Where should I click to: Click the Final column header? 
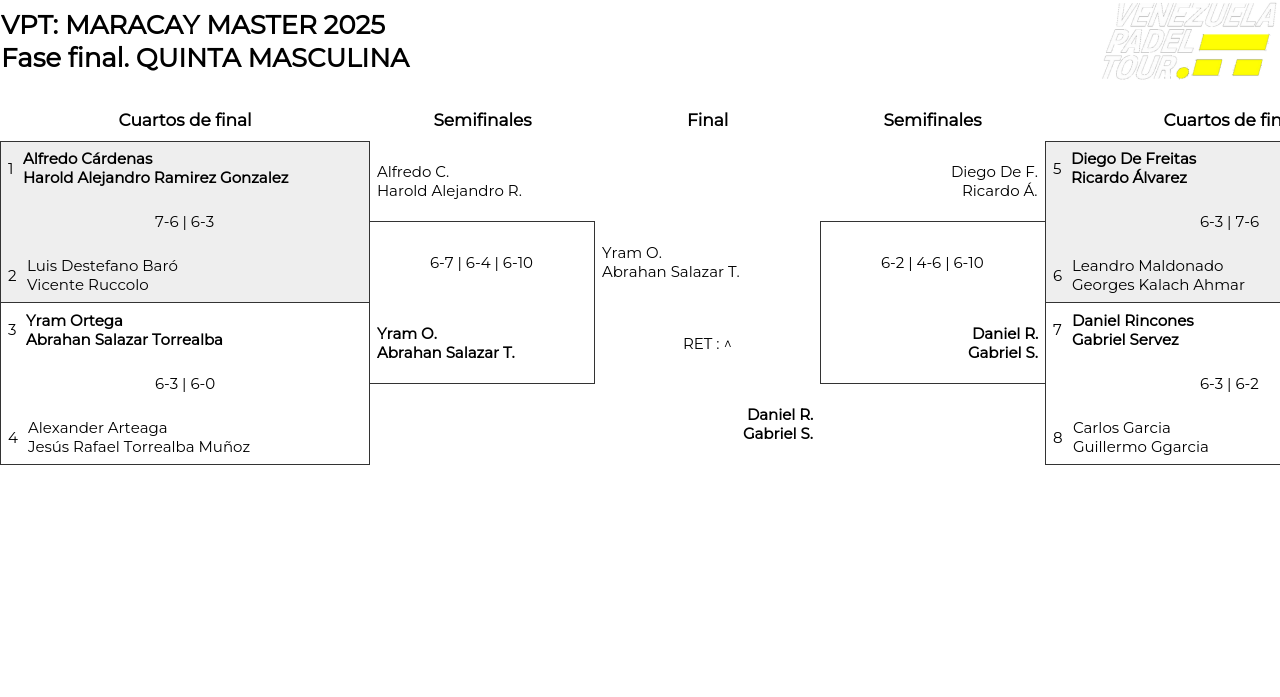click(x=707, y=120)
